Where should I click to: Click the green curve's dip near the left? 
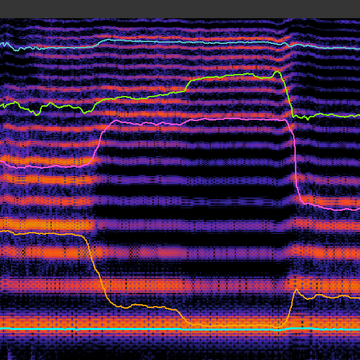coord(37,113)
